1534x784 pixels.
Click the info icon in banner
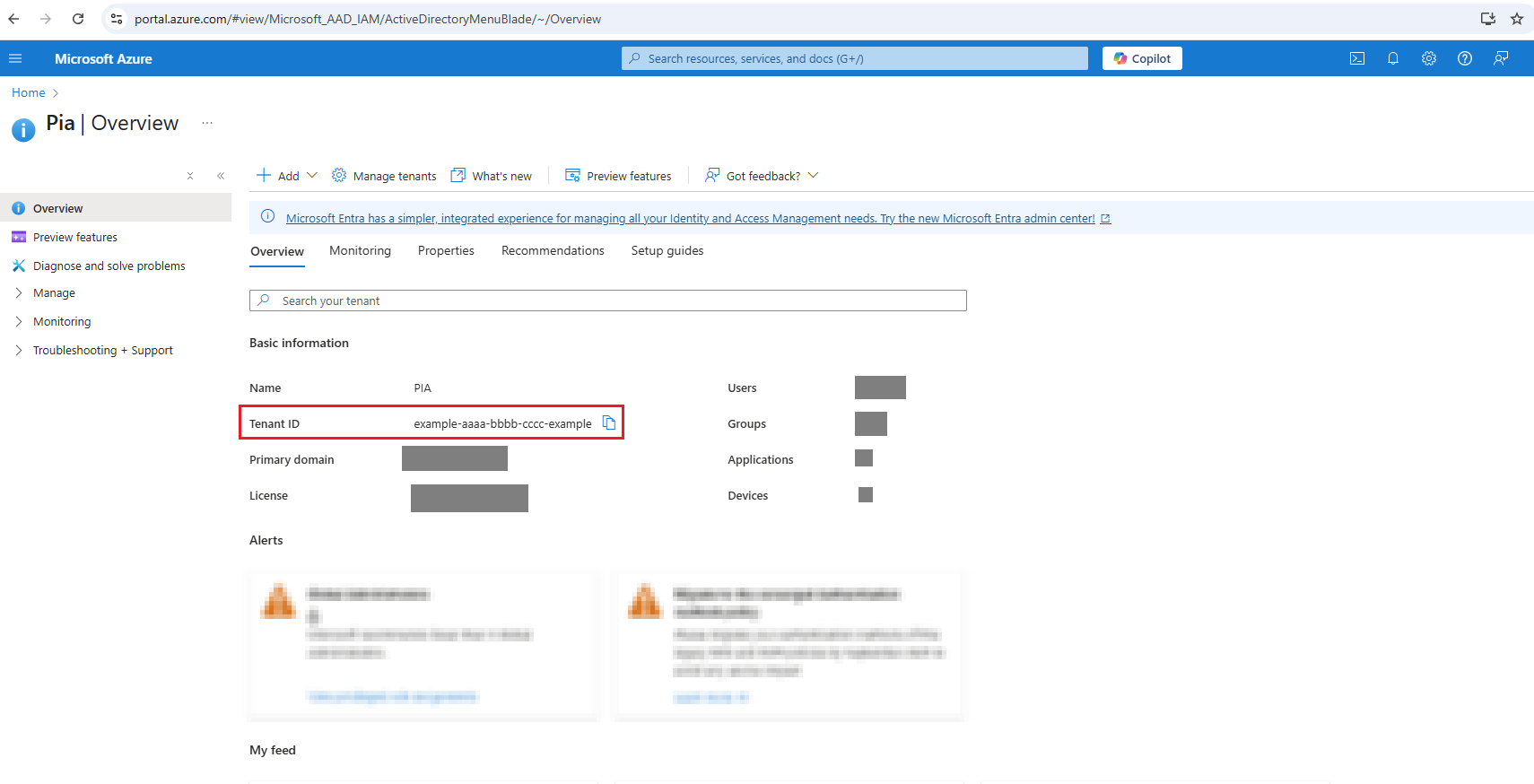[x=267, y=216]
